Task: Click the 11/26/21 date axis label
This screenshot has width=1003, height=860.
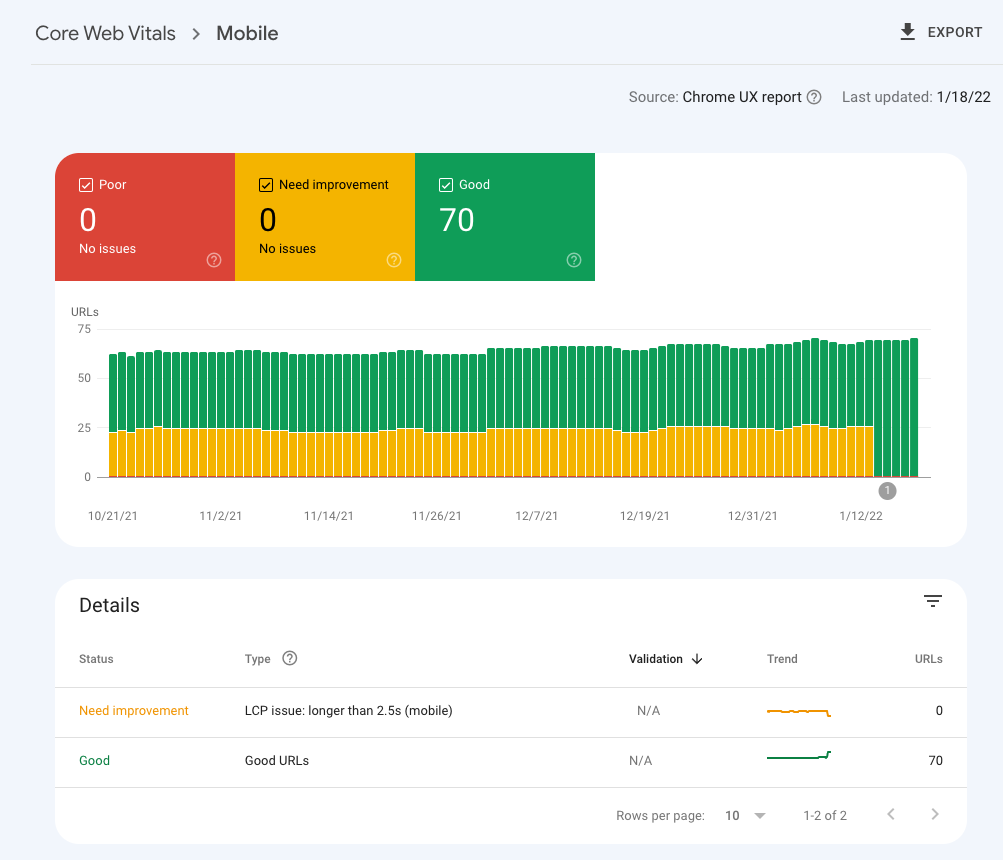Action: tap(437, 516)
